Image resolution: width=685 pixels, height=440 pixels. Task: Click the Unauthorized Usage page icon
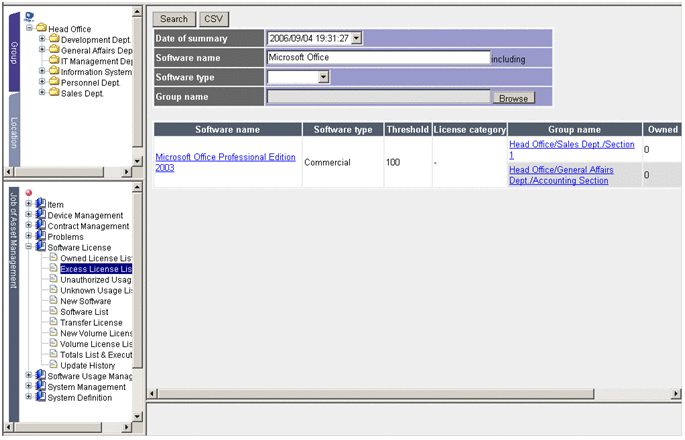[53, 278]
